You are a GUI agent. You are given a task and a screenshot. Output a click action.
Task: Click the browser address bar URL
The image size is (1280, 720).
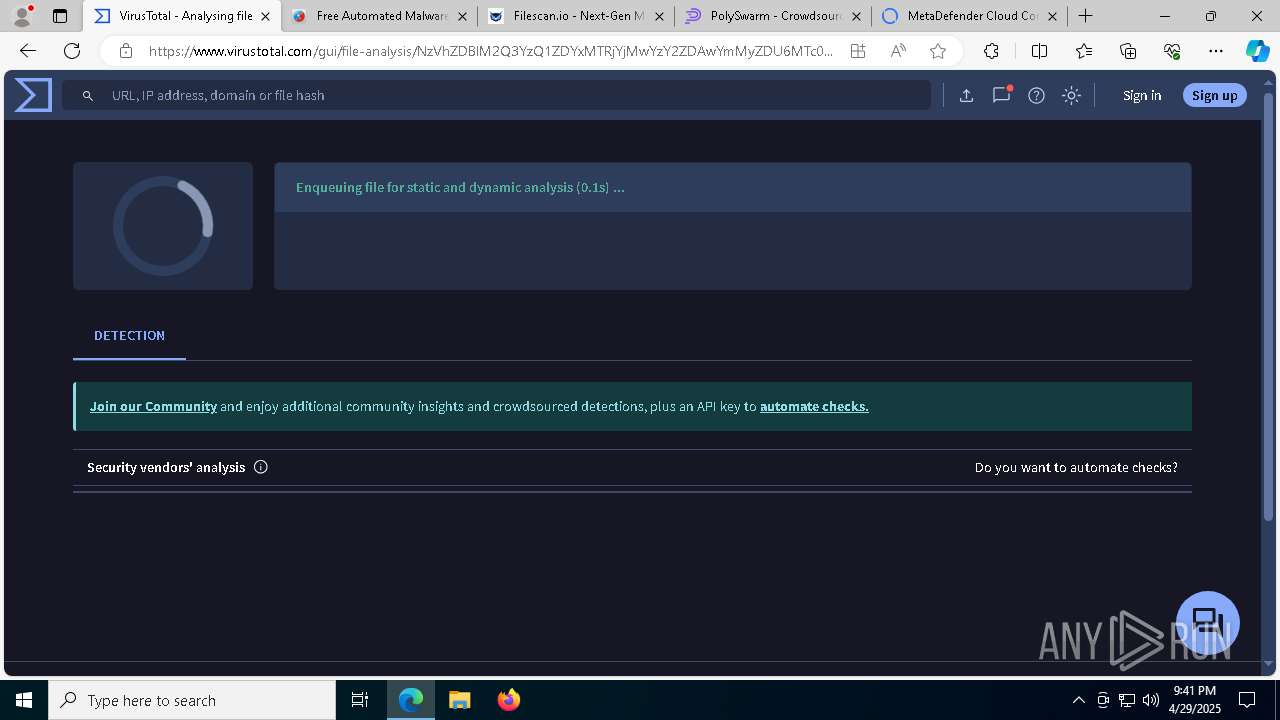click(x=490, y=51)
